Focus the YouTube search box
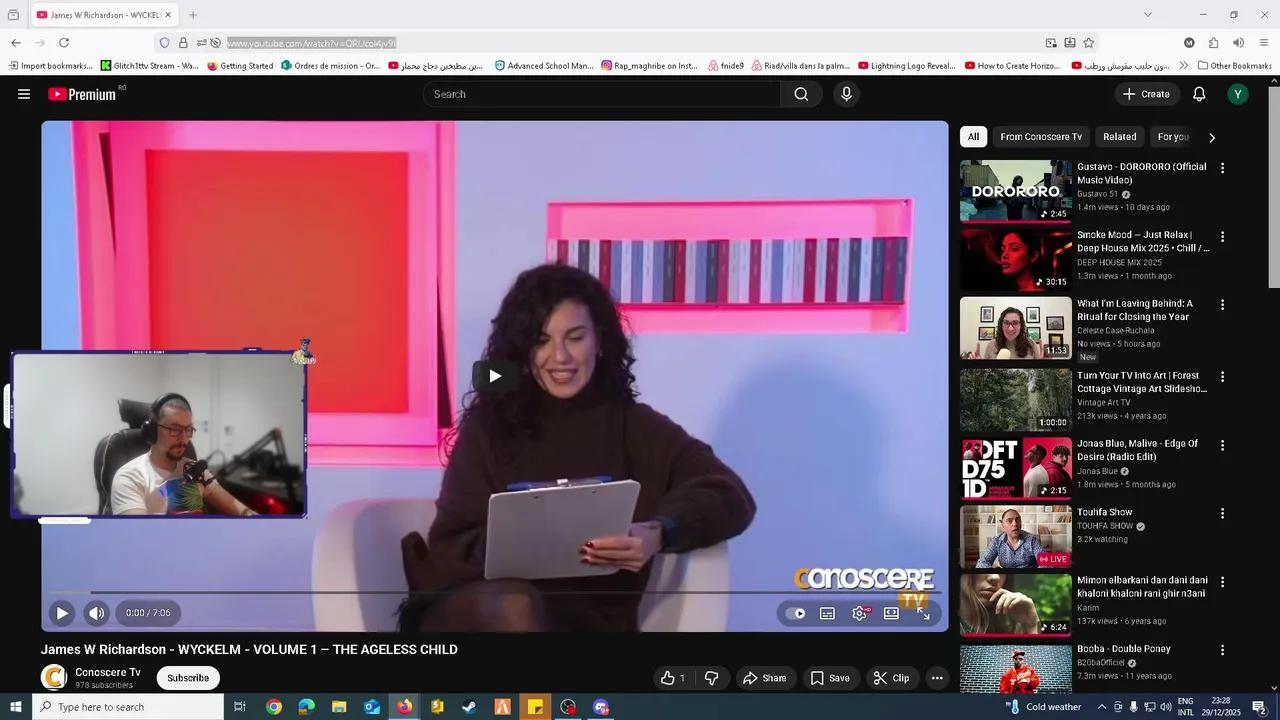Viewport: 1280px width, 720px height. click(602, 94)
